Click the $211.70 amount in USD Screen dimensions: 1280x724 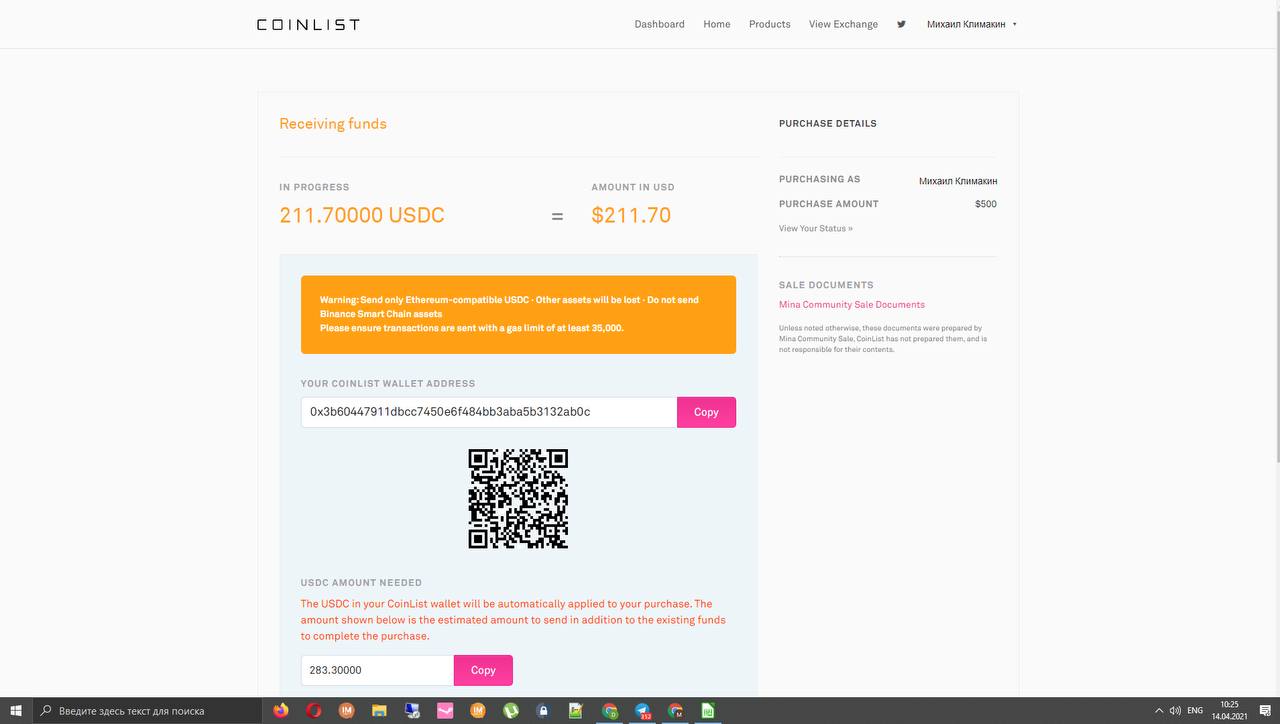point(631,215)
